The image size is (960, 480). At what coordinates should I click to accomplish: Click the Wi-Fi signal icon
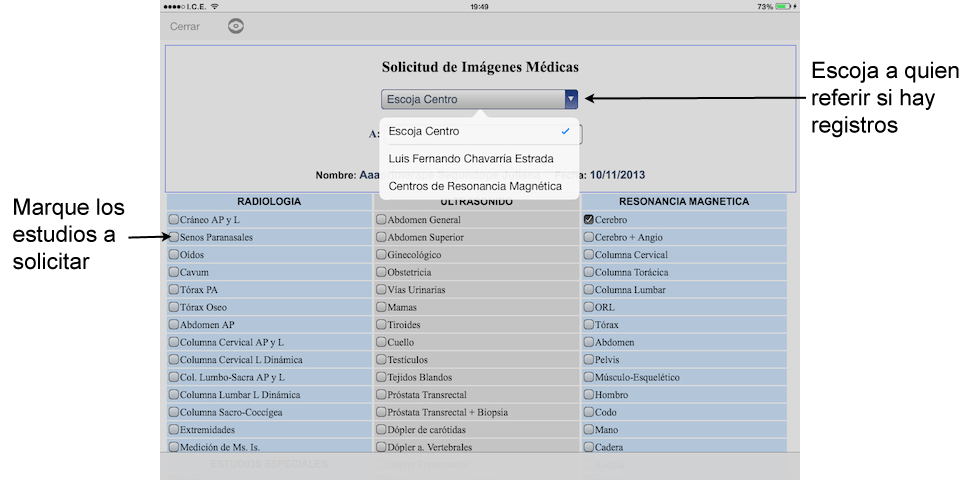click(x=215, y=6)
